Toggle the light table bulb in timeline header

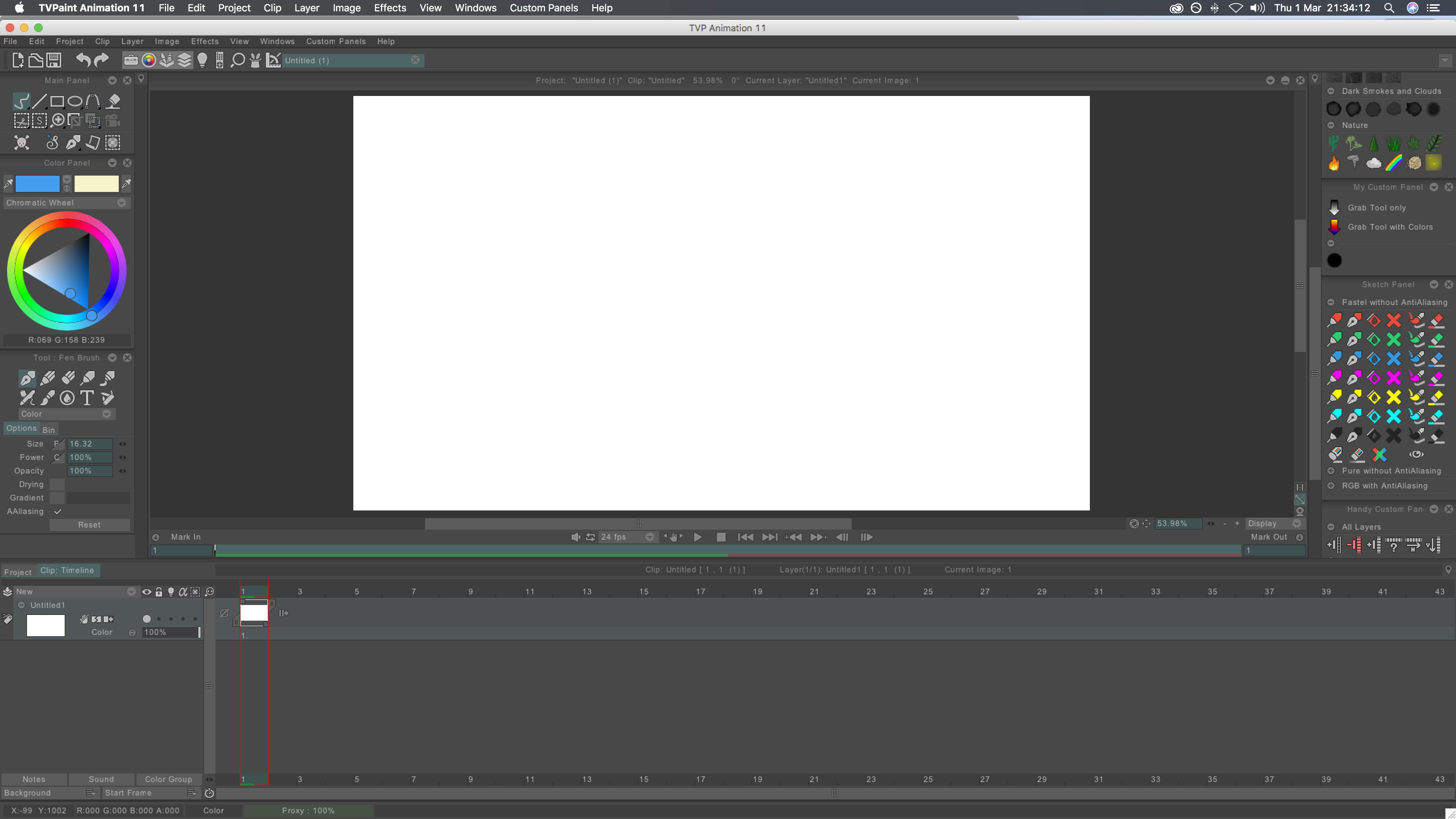click(171, 592)
